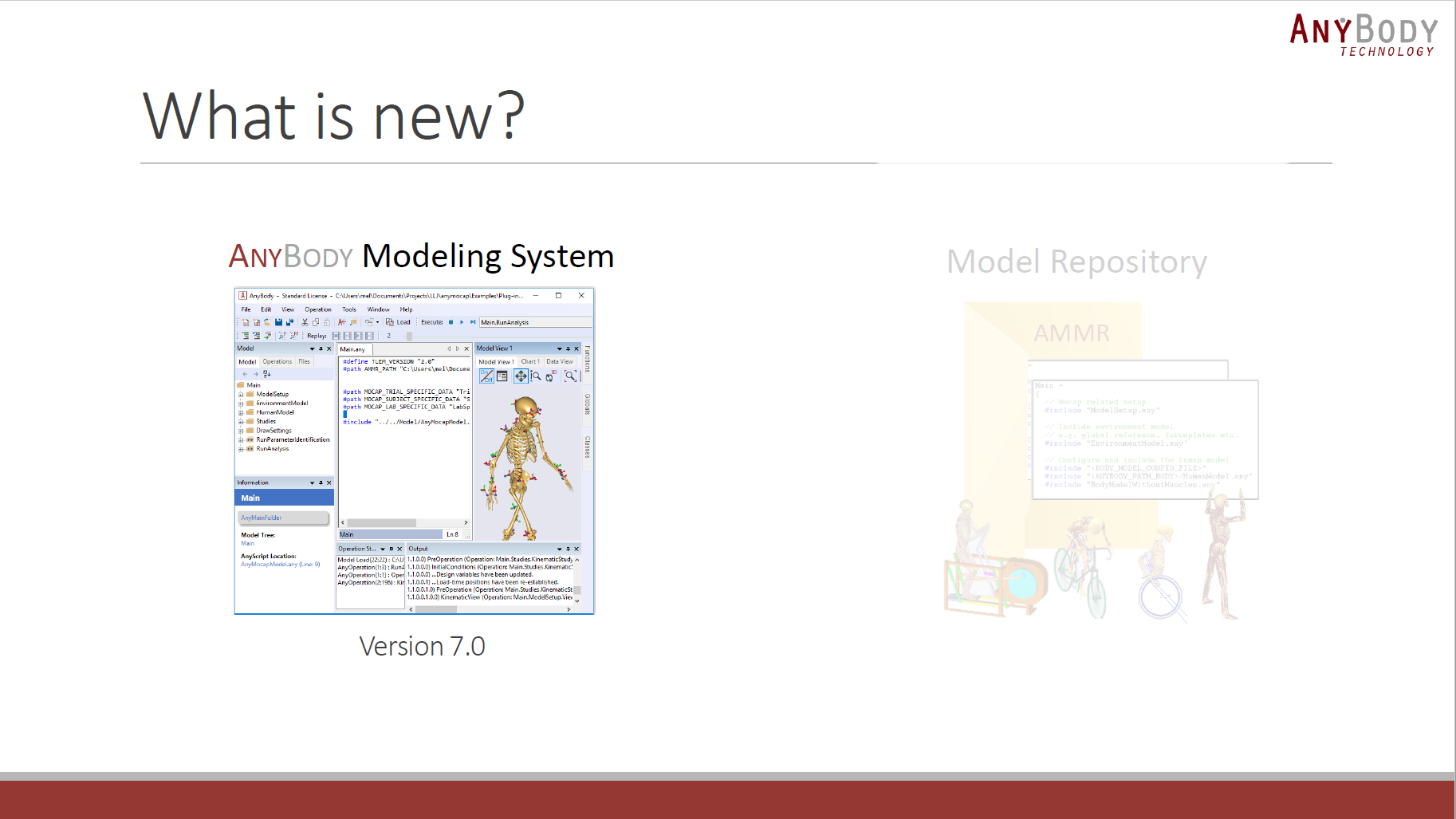
Task: Click the editor horizontal scrollbar
Action: tap(405, 523)
